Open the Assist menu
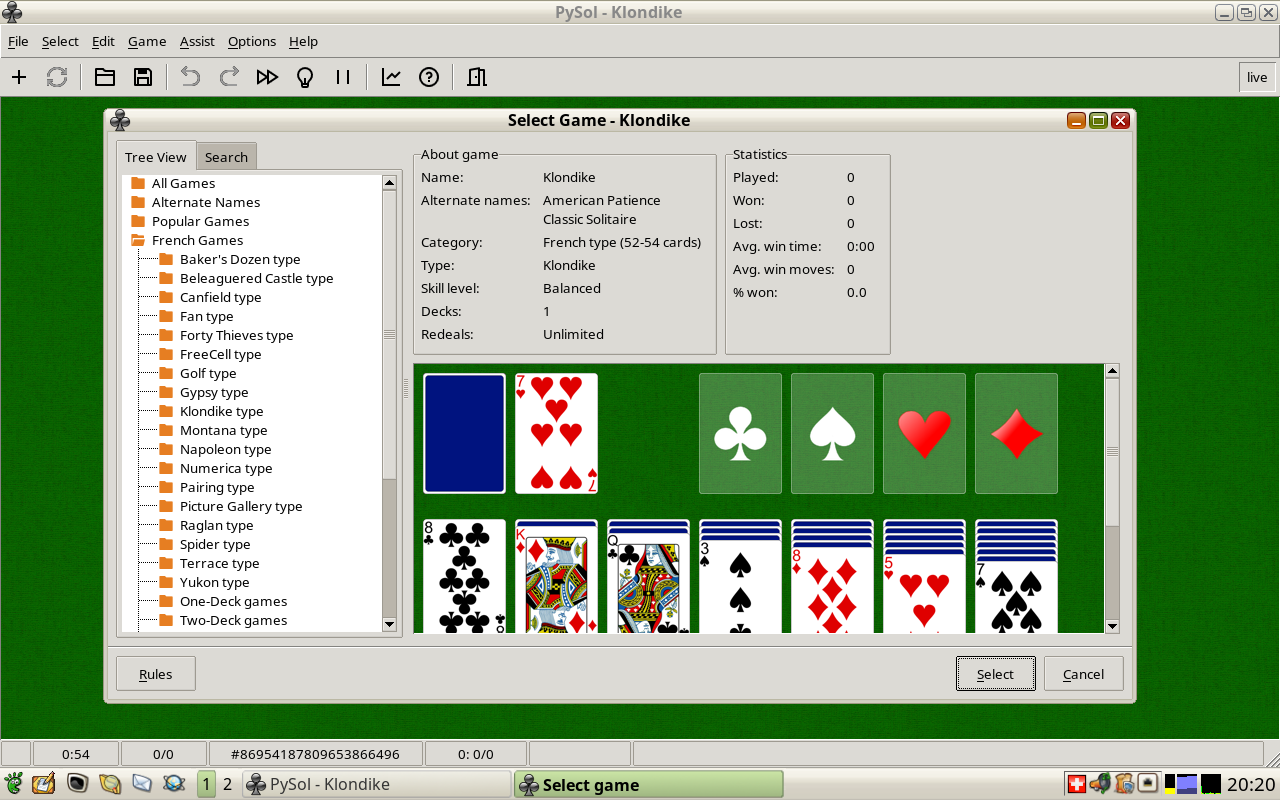 point(197,41)
